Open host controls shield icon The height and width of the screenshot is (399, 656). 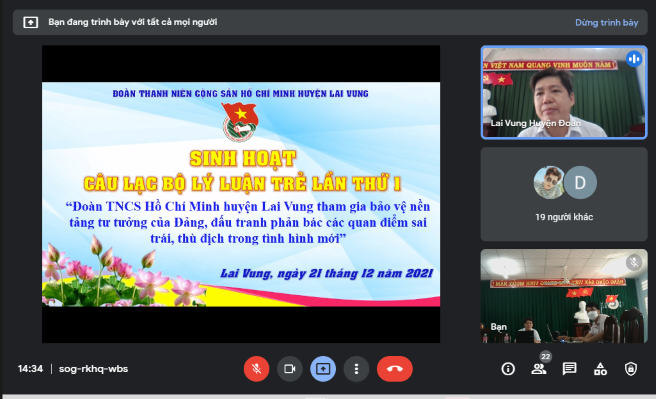tap(631, 369)
